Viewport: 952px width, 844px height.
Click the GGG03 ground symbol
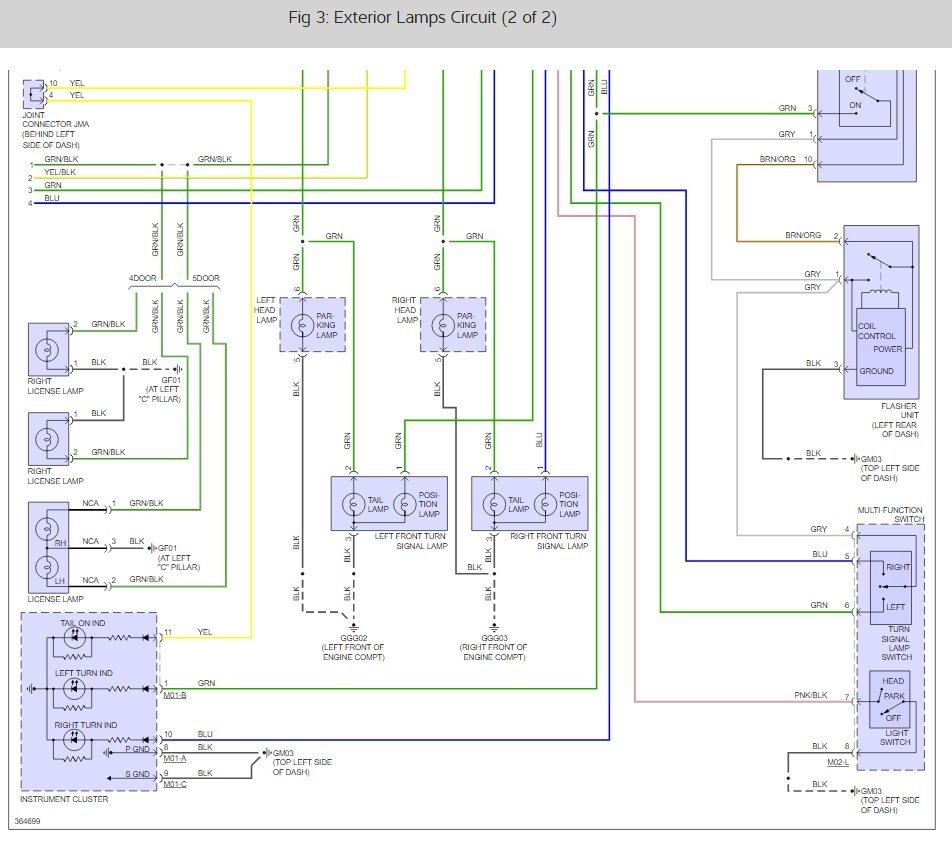pyautogui.click(x=494, y=627)
